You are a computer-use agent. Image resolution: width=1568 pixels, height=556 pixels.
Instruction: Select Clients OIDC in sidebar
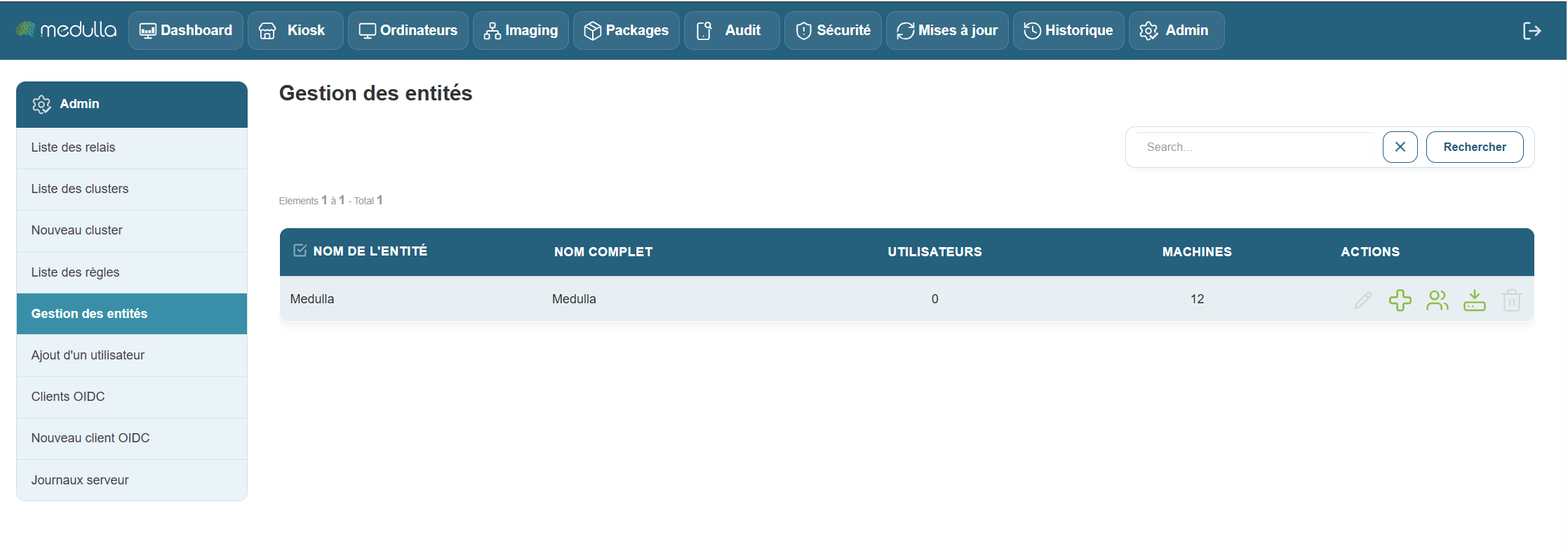pyautogui.click(x=68, y=397)
